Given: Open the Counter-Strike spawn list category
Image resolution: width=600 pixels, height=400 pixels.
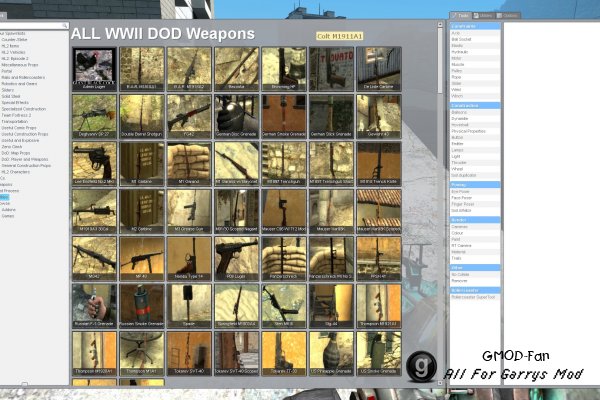Looking at the screenshot, I should click(x=14, y=39).
